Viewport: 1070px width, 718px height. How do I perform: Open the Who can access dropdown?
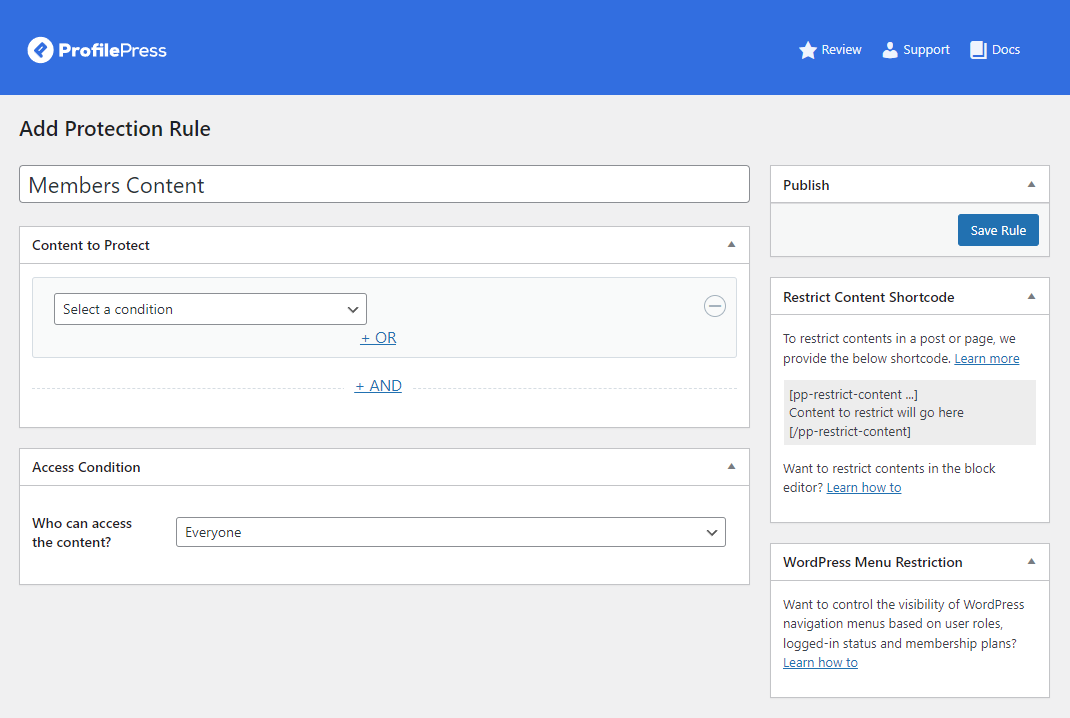pyautogui.click(x=450, y=532)
